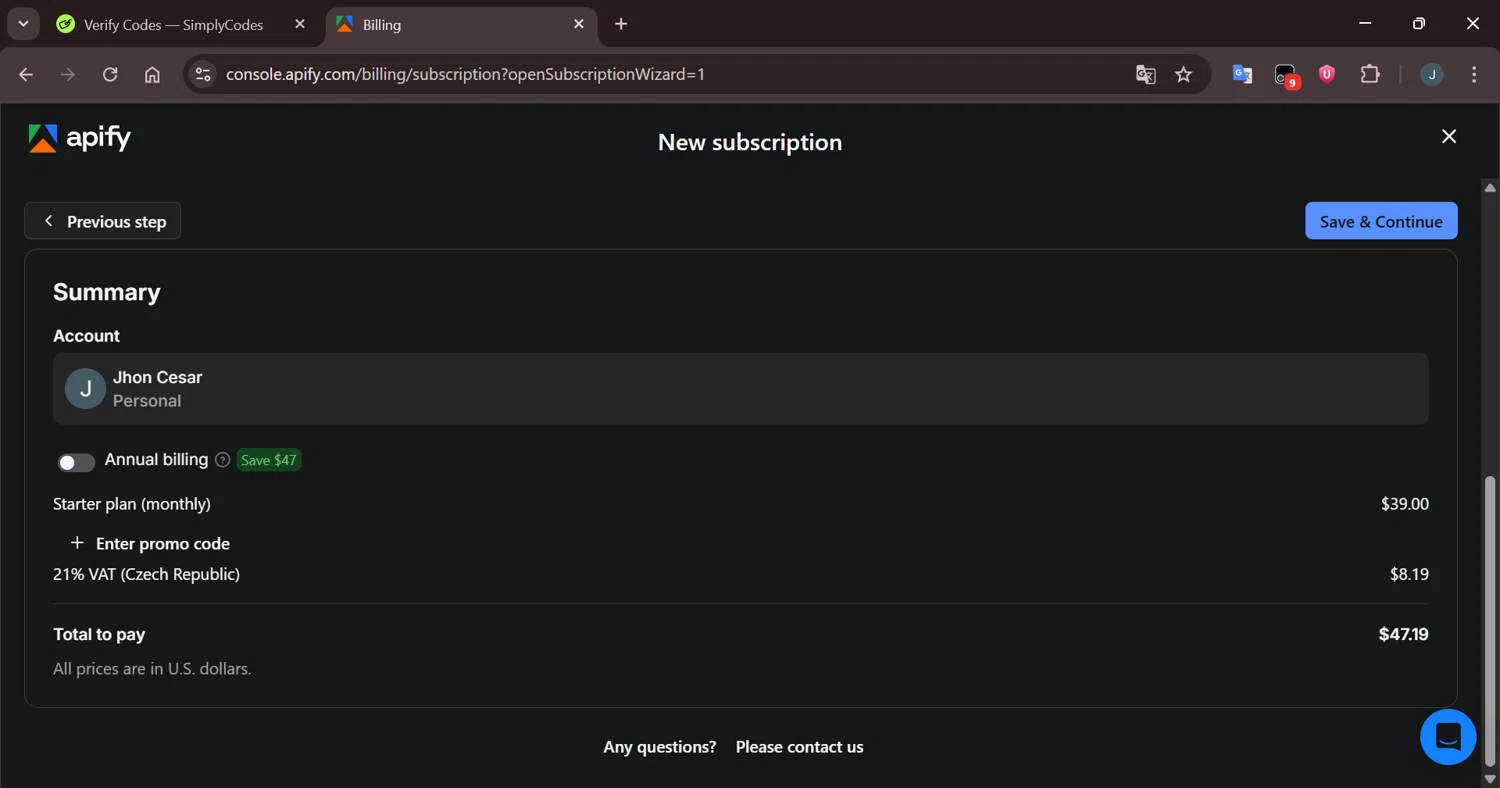Click the Jhon Cesar account name
This screenshot has height=788, width=1500.
pyautogui.click(x=157, y=377)
